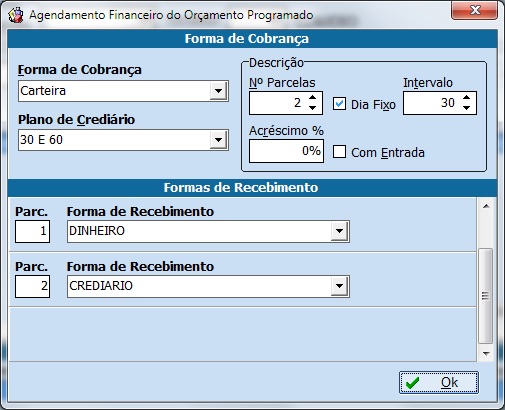Click the Acréscimo % input field
The image size is (505, 410).
(x=286, y=151)
